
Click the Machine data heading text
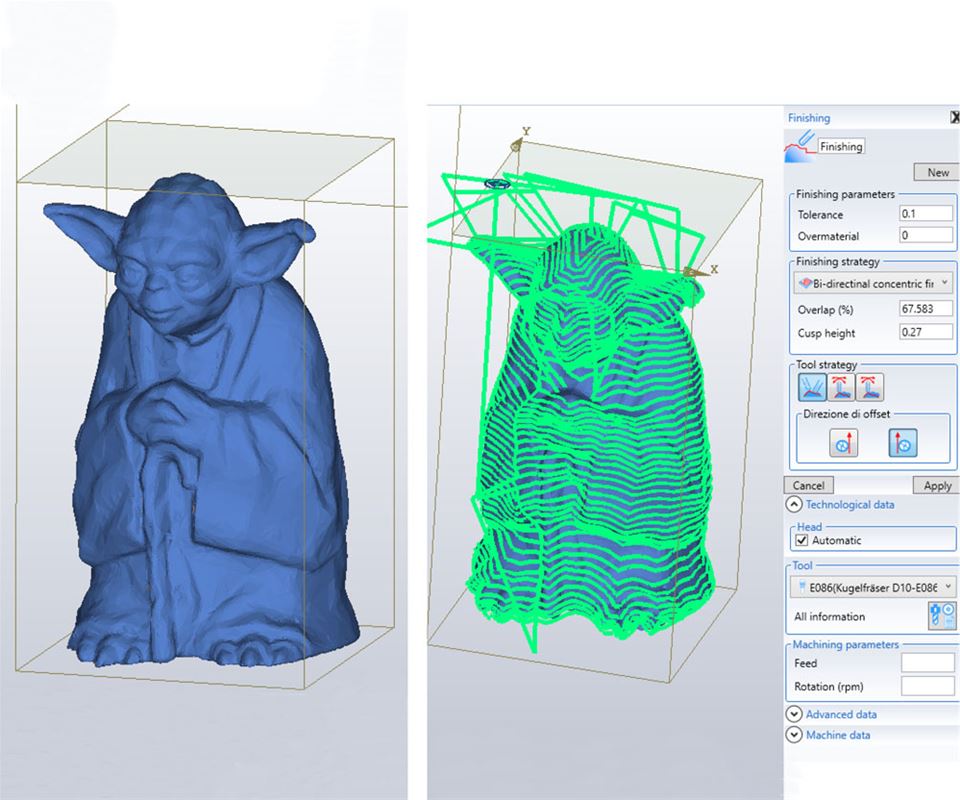(838, 735)
